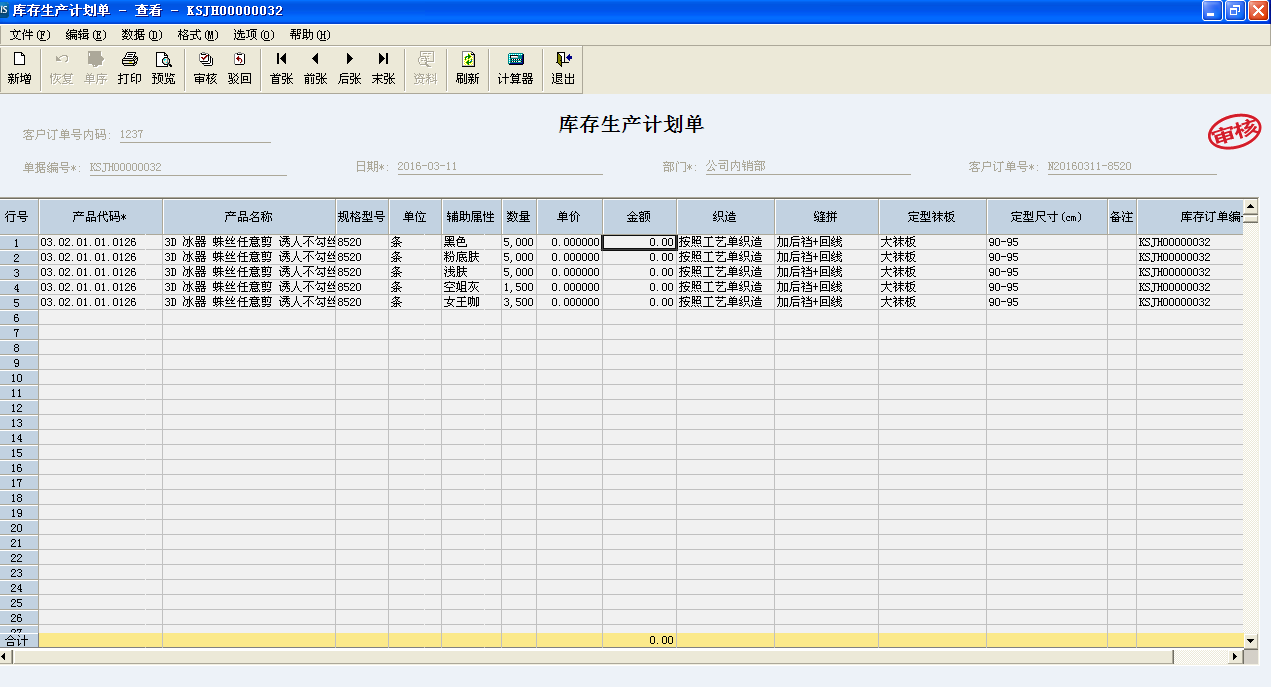Click the 定型尺寸 cell in 空姐灰 row
The width and height of the screenshot is (1271, 687).
(x=1047, y=287)
